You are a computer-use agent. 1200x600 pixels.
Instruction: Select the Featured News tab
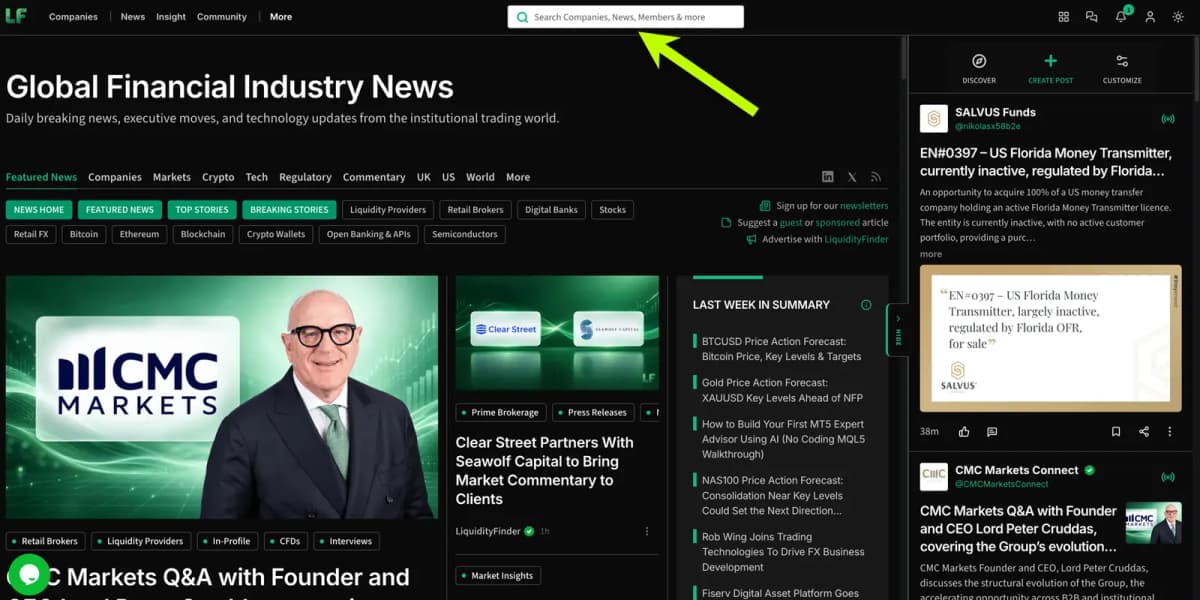(x=41, y=177)
